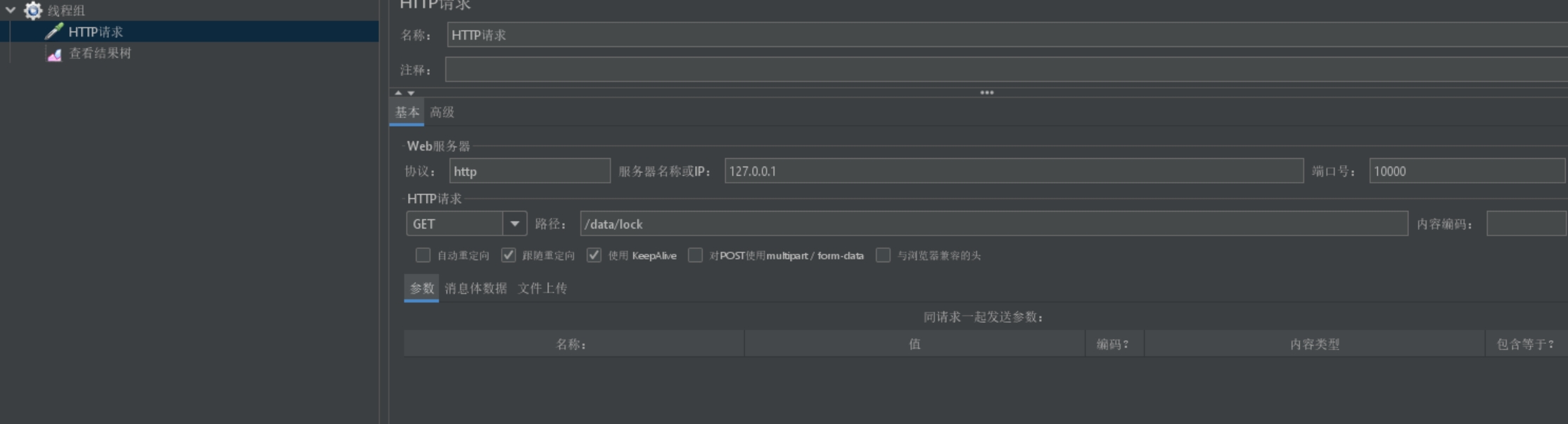
Task: Enable multipart/form-data for POST checkbox
Action: (695, 255)
